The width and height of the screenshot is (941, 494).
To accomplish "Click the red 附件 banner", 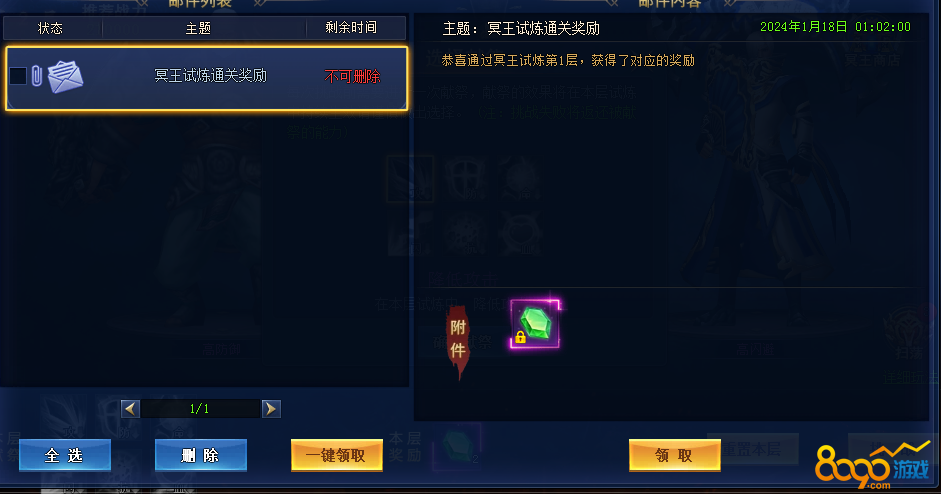I will click(458, 341).
